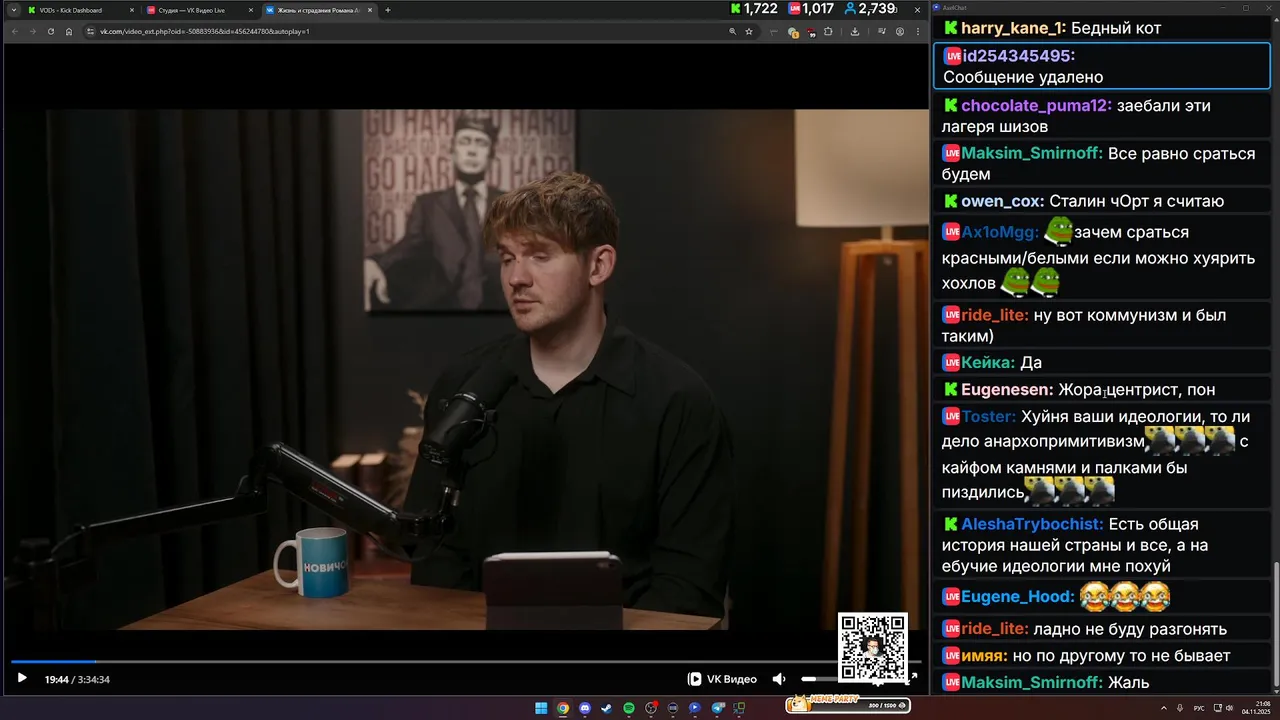Open the browser downloads icon

tap(855, 31)
